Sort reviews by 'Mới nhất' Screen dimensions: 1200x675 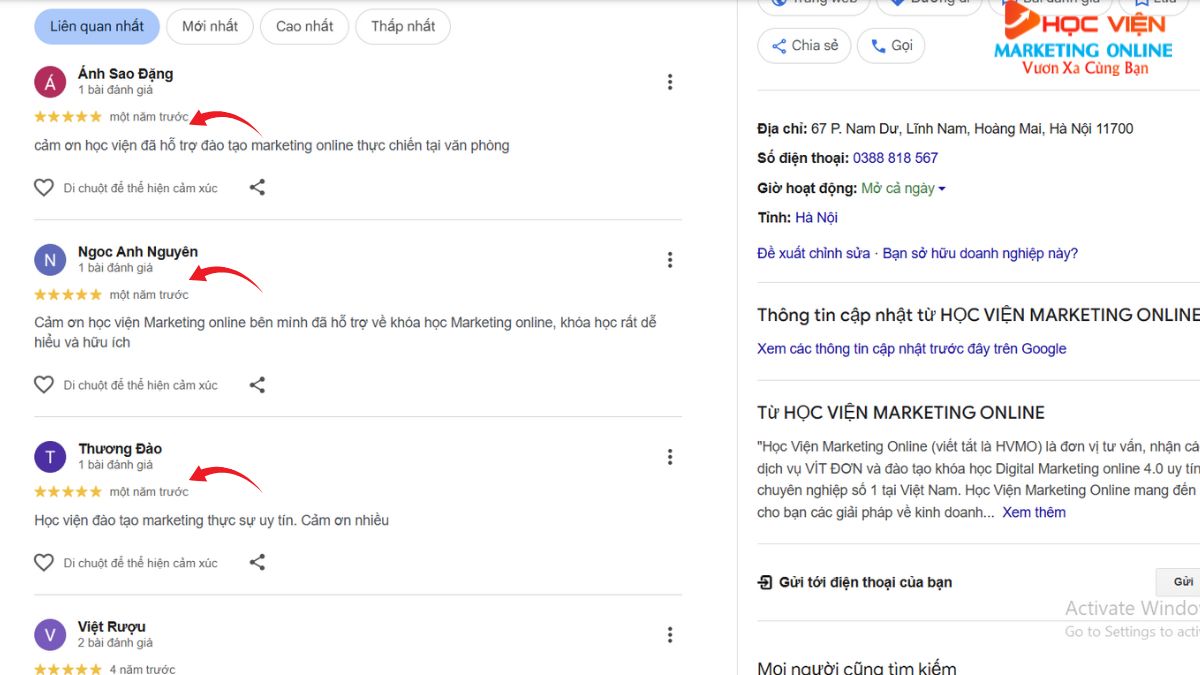[210, 26]
